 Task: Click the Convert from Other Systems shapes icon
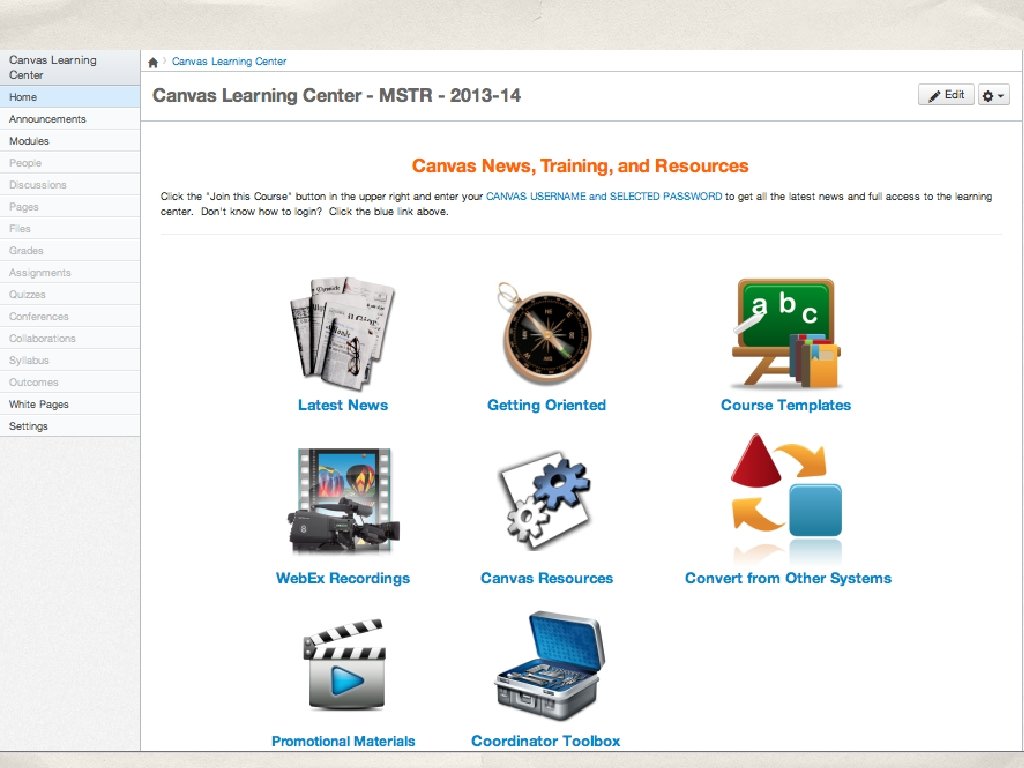pyautogui.click(x=786, y=500)
